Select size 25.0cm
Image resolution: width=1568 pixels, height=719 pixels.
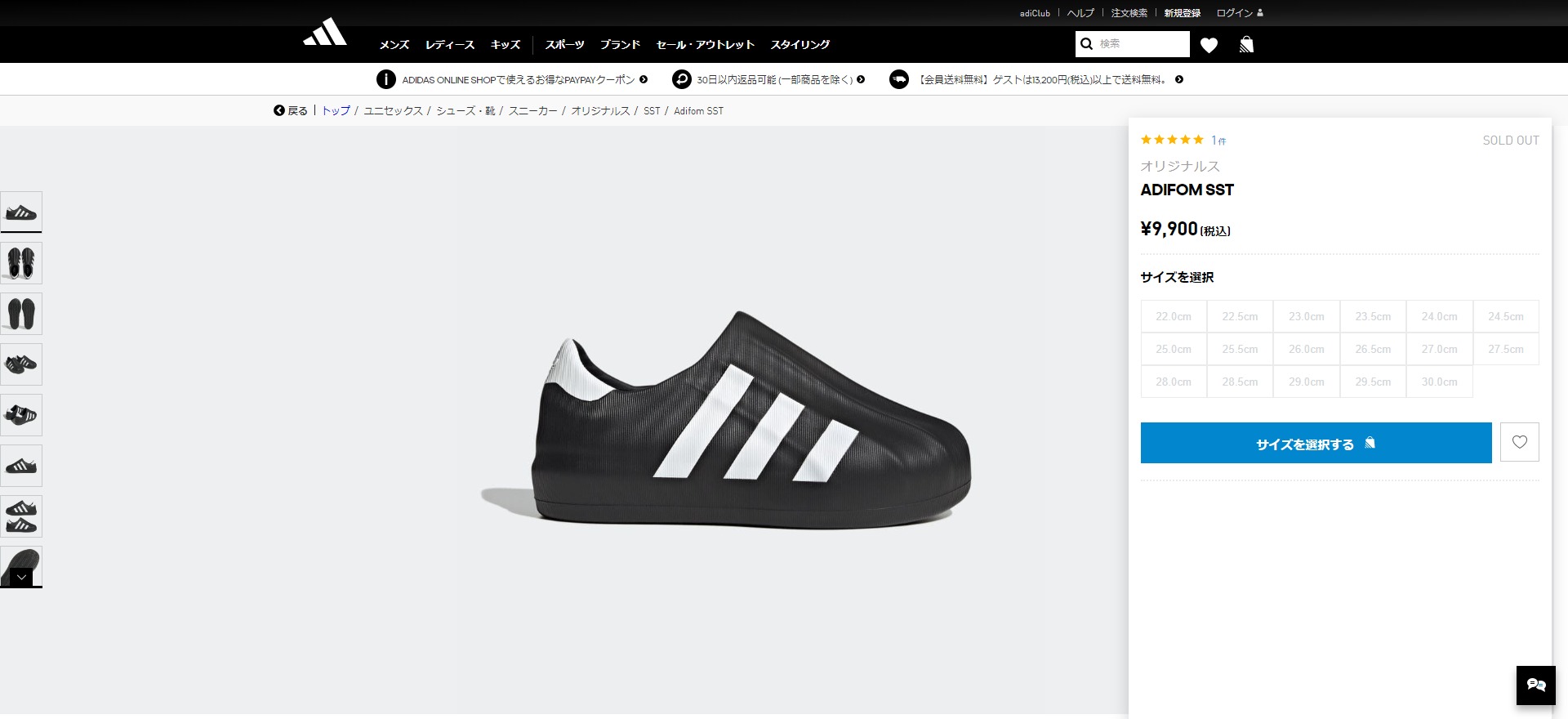click(x=1174, y=349)
